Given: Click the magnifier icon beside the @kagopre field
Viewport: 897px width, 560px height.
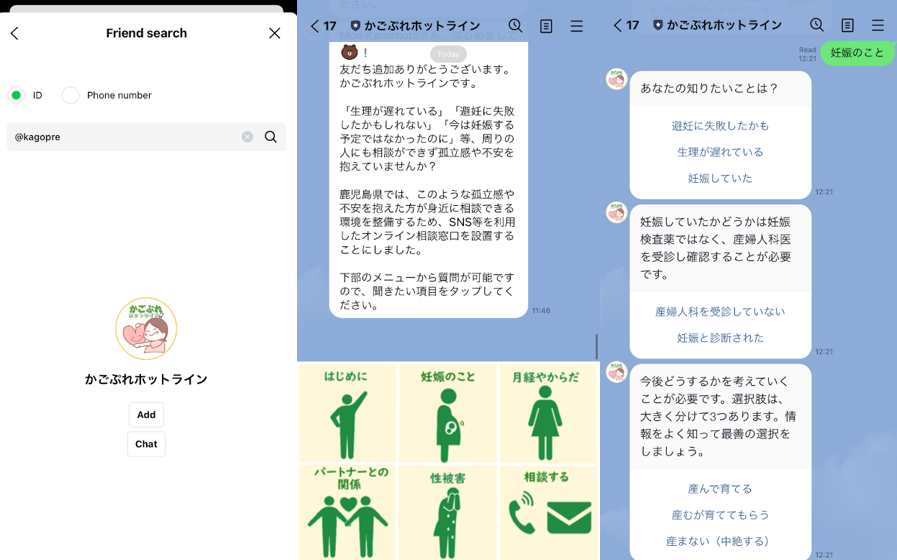Looking at the screenshot, I should (x=271, y=137).
